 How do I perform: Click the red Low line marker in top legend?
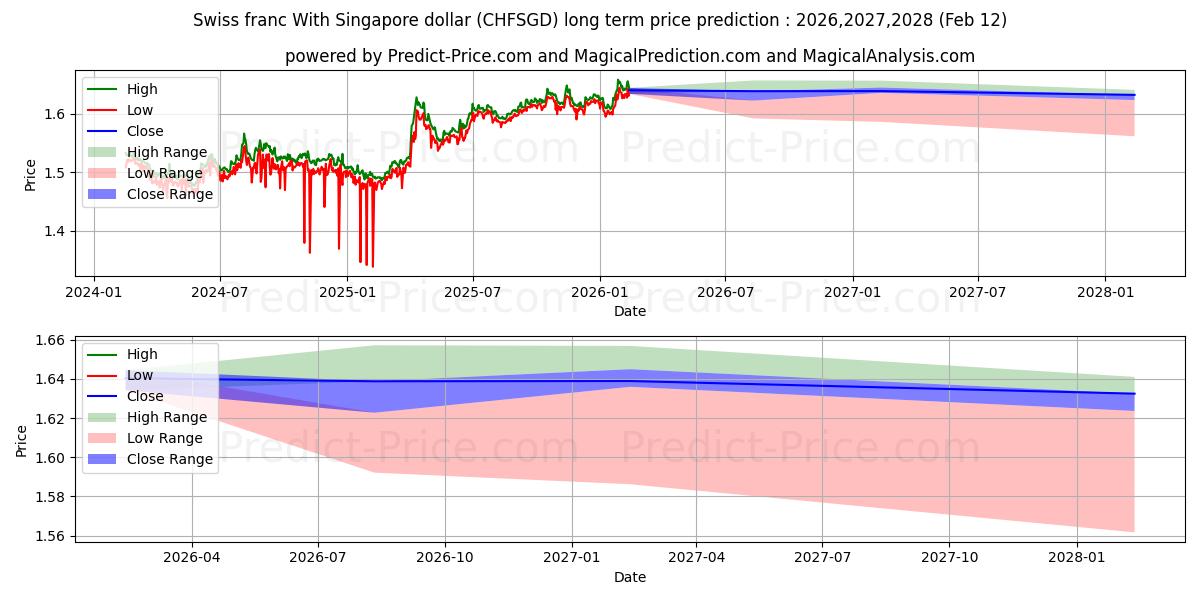[104, 111]
